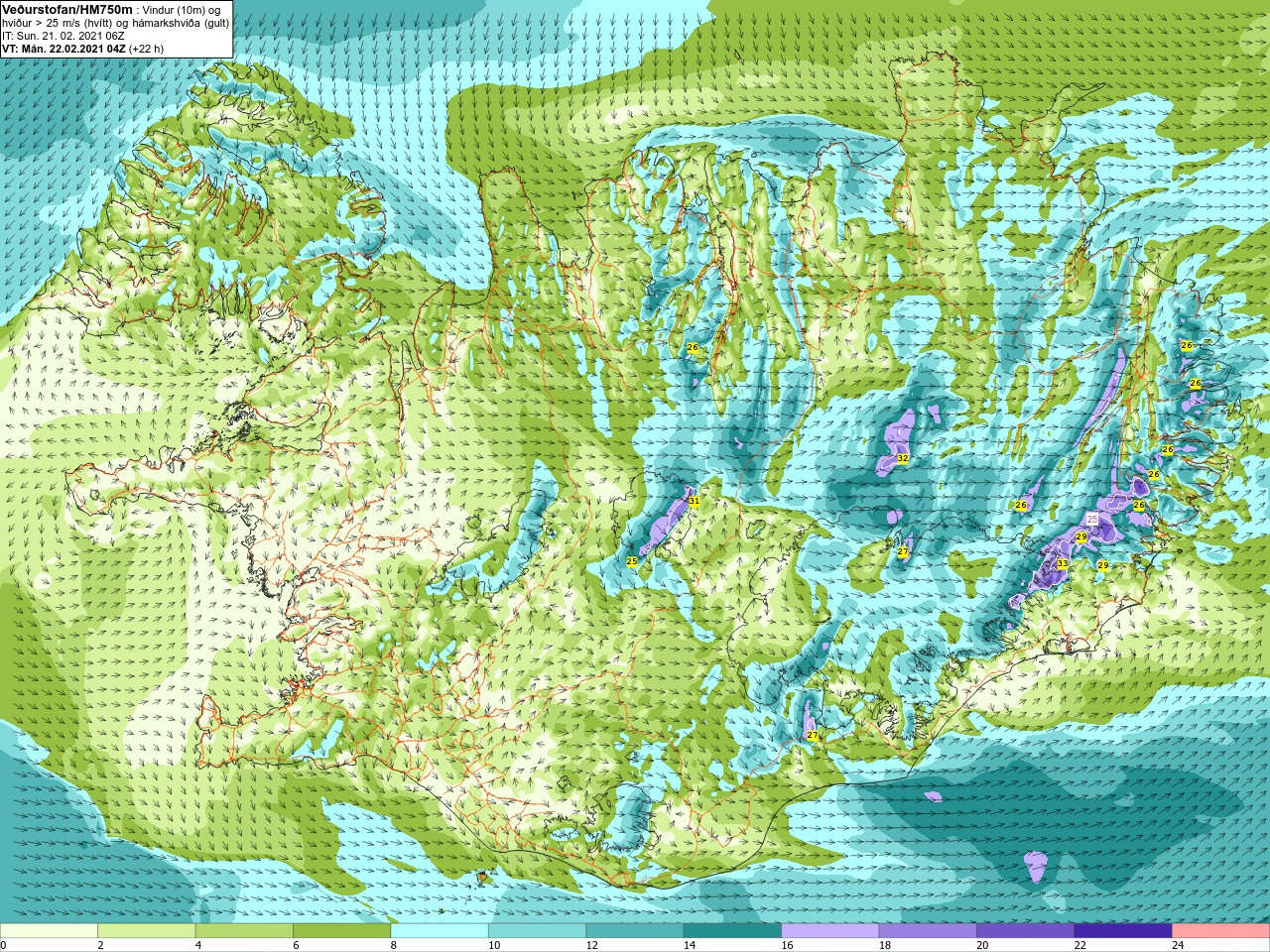Click the legend scale label "2"

(x=101, y=945)
